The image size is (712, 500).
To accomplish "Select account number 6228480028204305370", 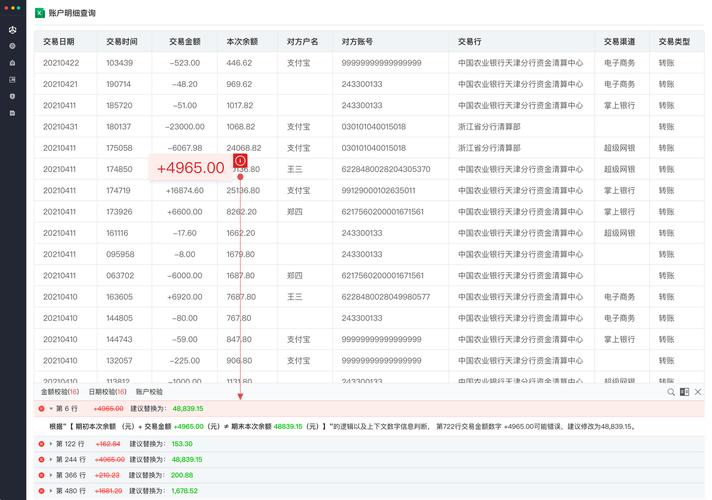I will click(x=386, y=169).
